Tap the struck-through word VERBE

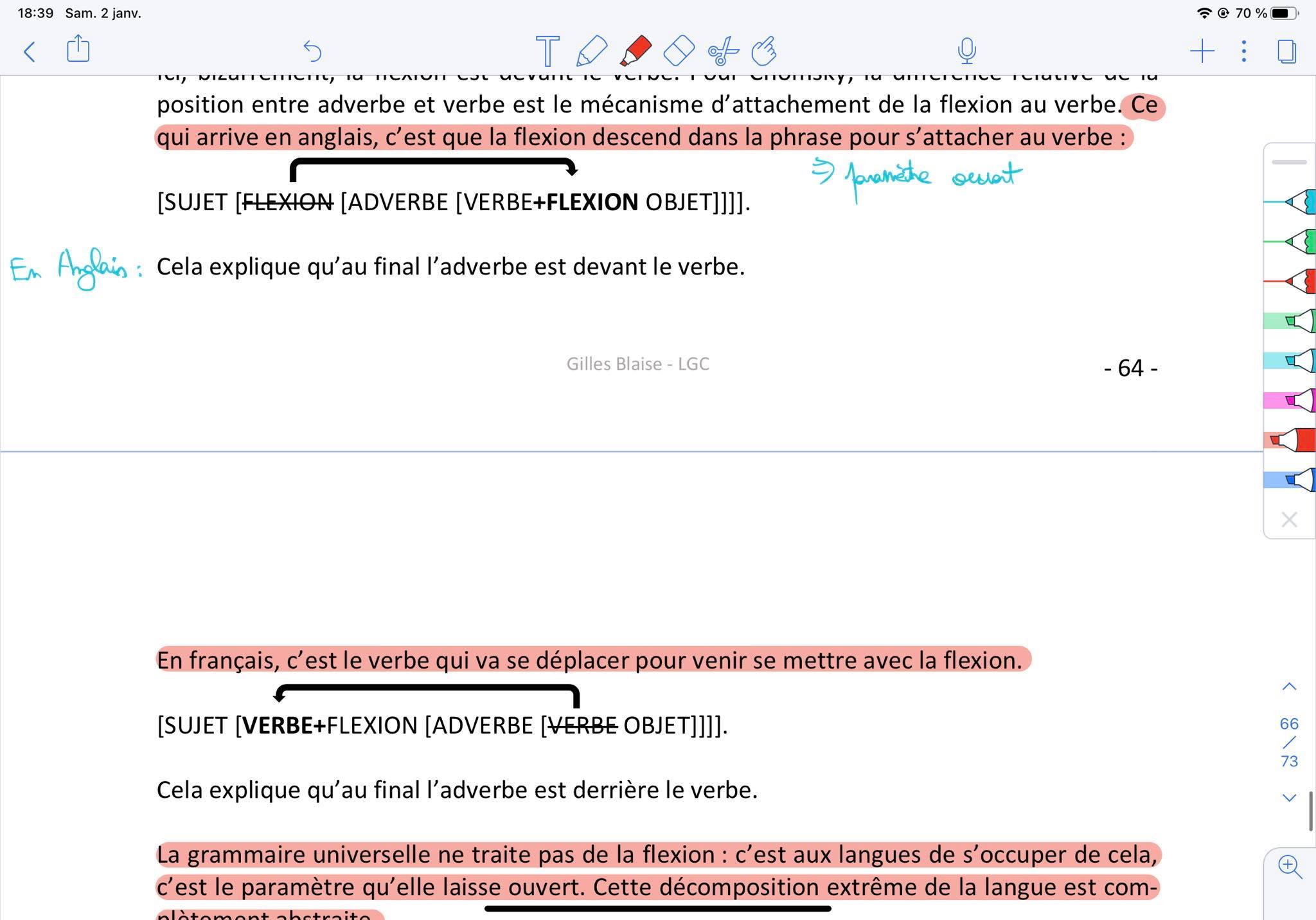click(582, 726)
